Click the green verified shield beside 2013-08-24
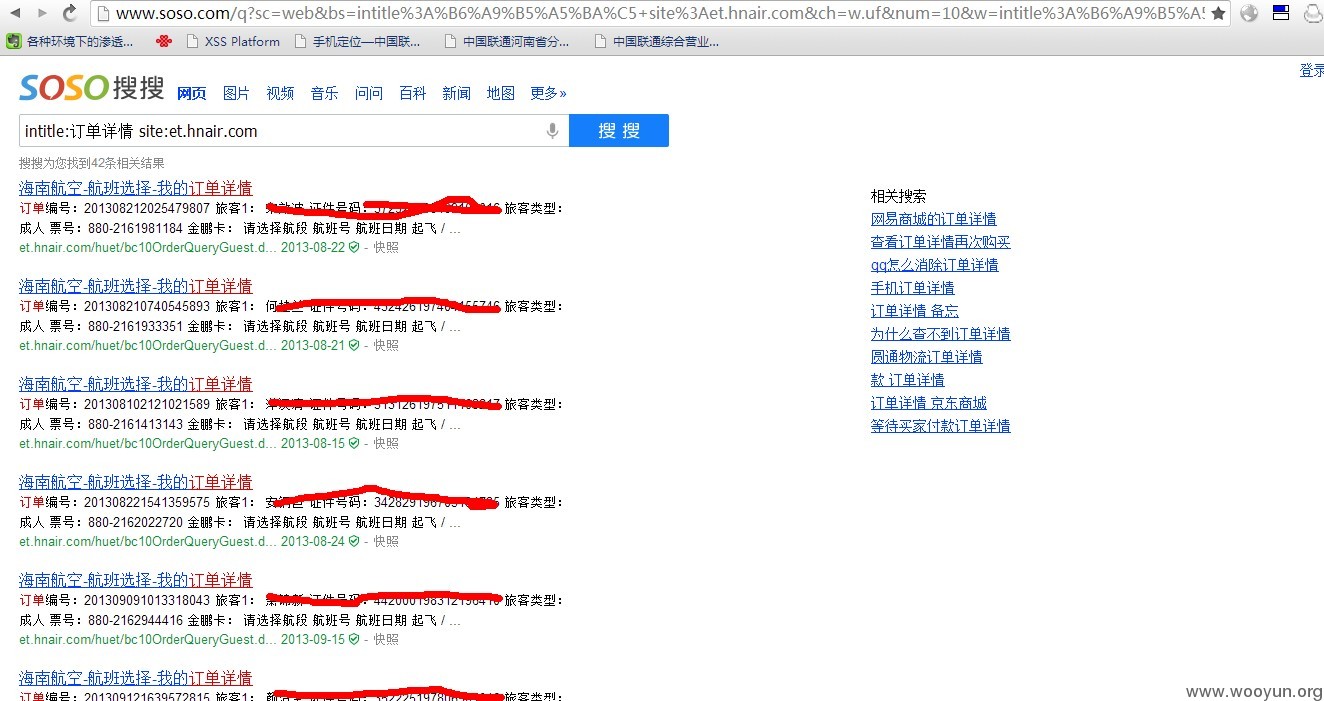Image resolution: width=1324 pixels, height=701 pixels. 353,541
